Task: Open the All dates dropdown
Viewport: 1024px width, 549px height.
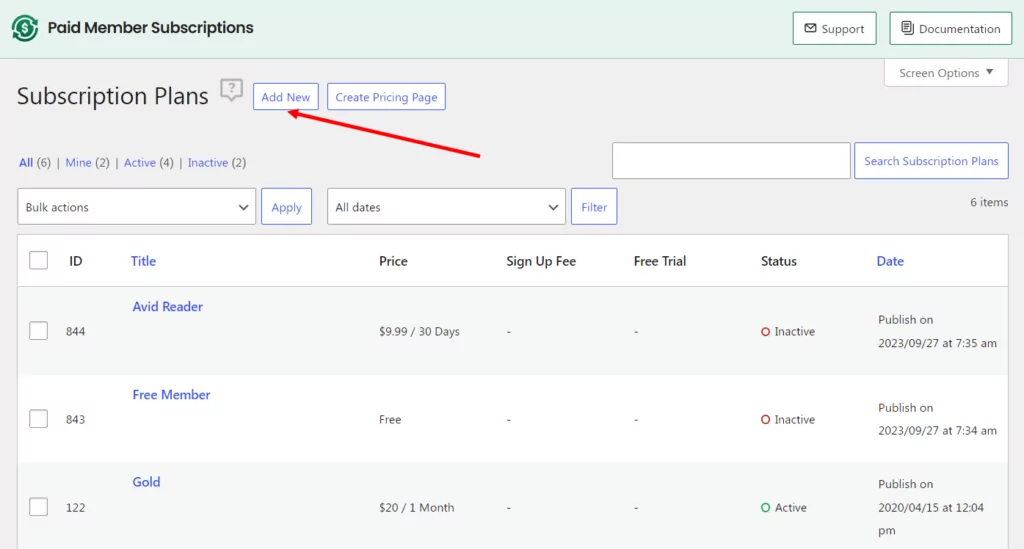Action: 446,207
